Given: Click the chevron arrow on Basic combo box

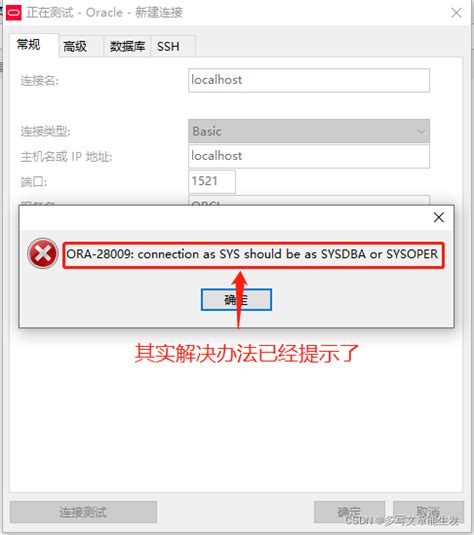Looking at the screenshot, I should [421, 131].
